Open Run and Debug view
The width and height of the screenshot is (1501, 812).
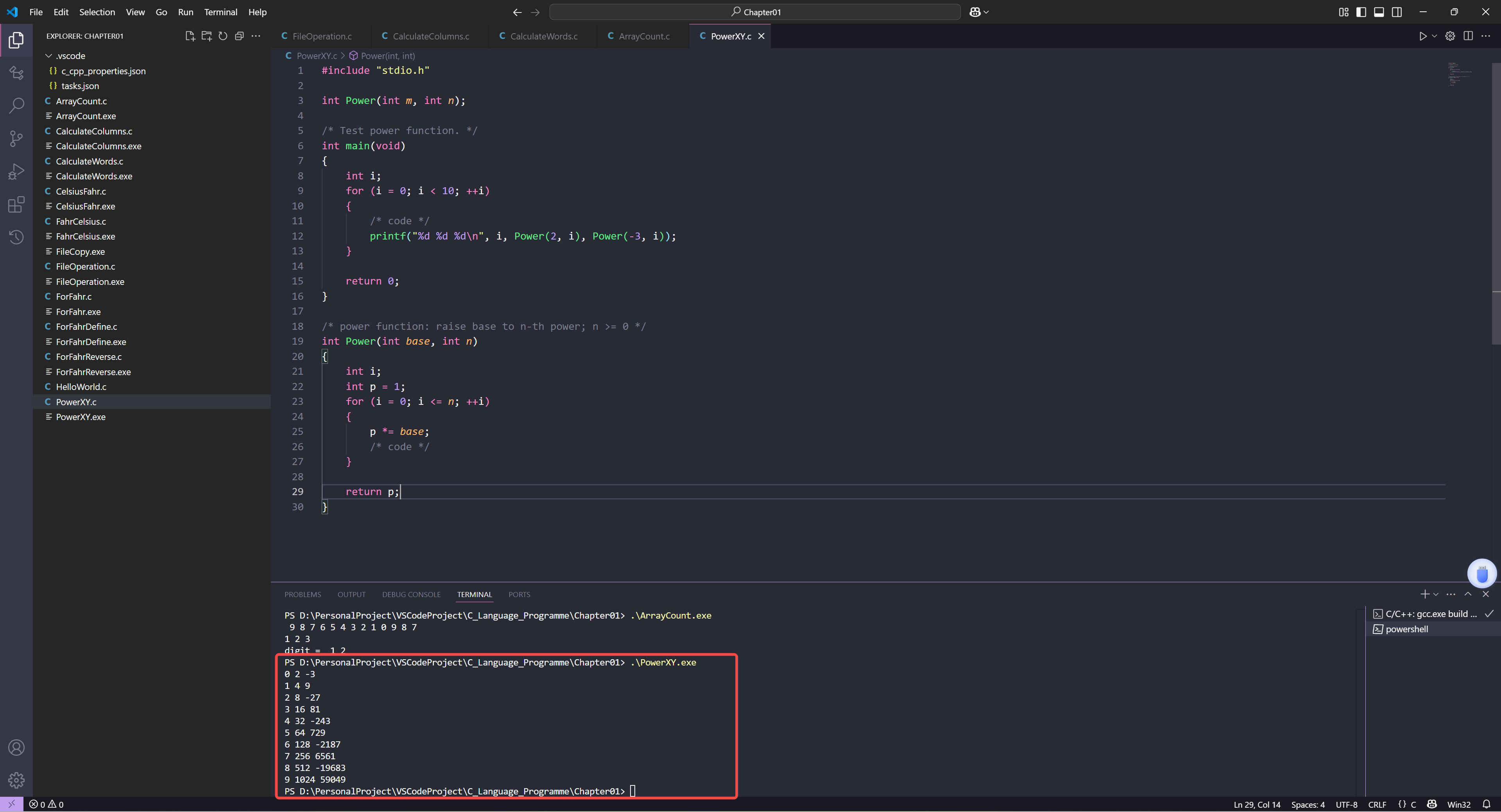click(16, 171)
